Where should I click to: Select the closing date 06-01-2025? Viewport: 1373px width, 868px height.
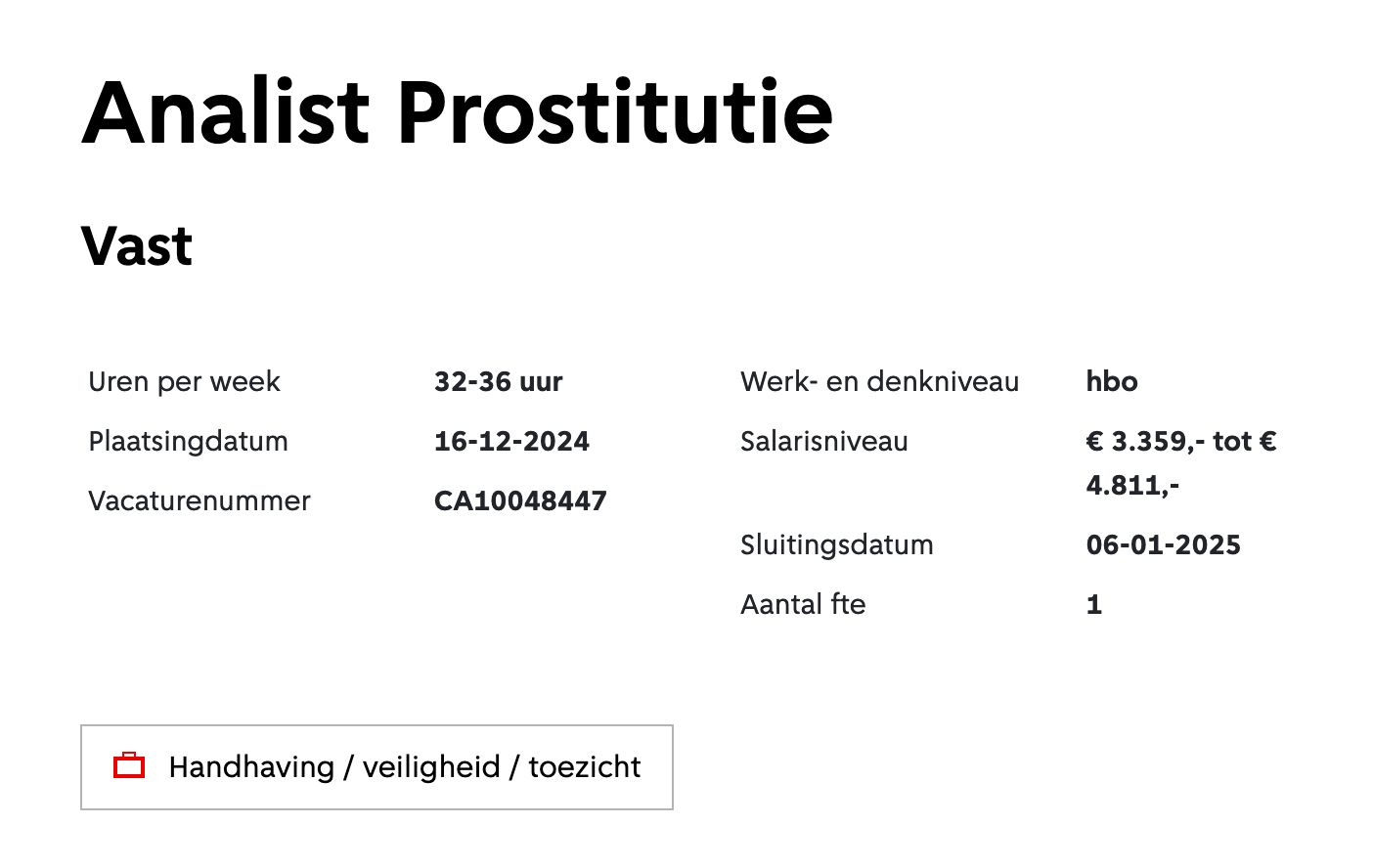(1163, 544)
